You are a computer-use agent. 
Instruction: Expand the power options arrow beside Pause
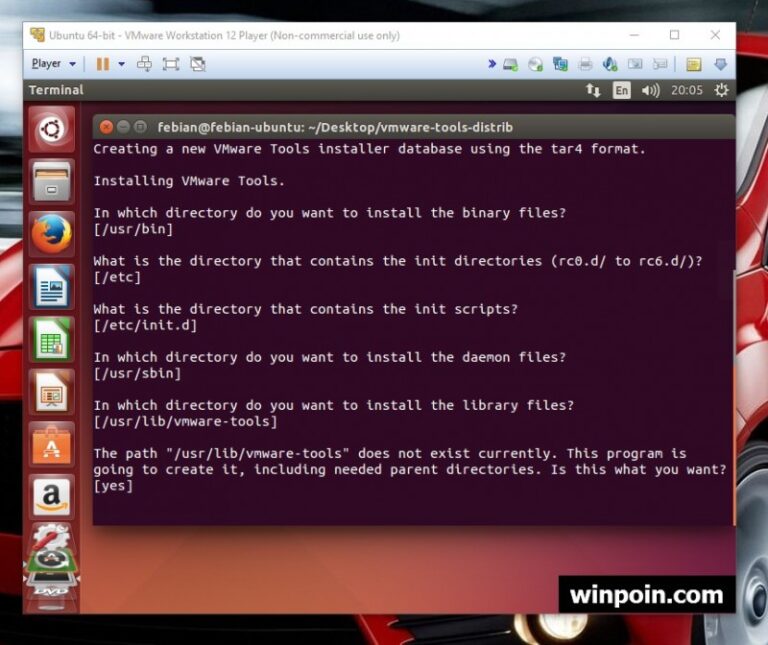click(121, 64)
